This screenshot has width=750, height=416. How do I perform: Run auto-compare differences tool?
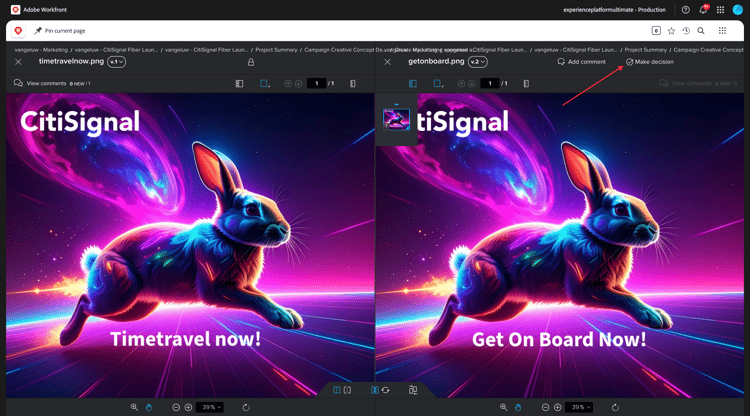tap(413, 390)
